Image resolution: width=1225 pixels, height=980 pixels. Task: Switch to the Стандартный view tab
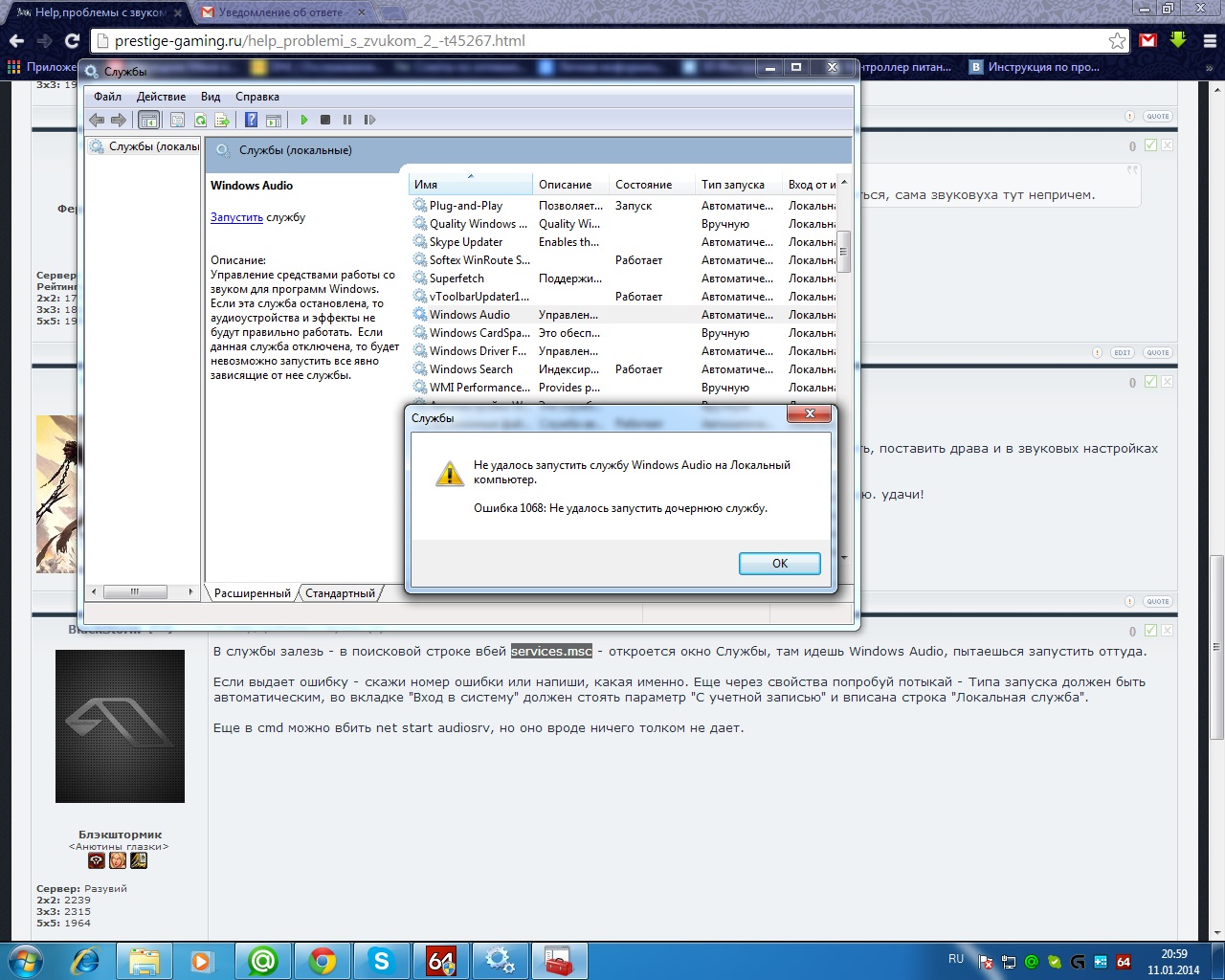[x=340, y=593]
